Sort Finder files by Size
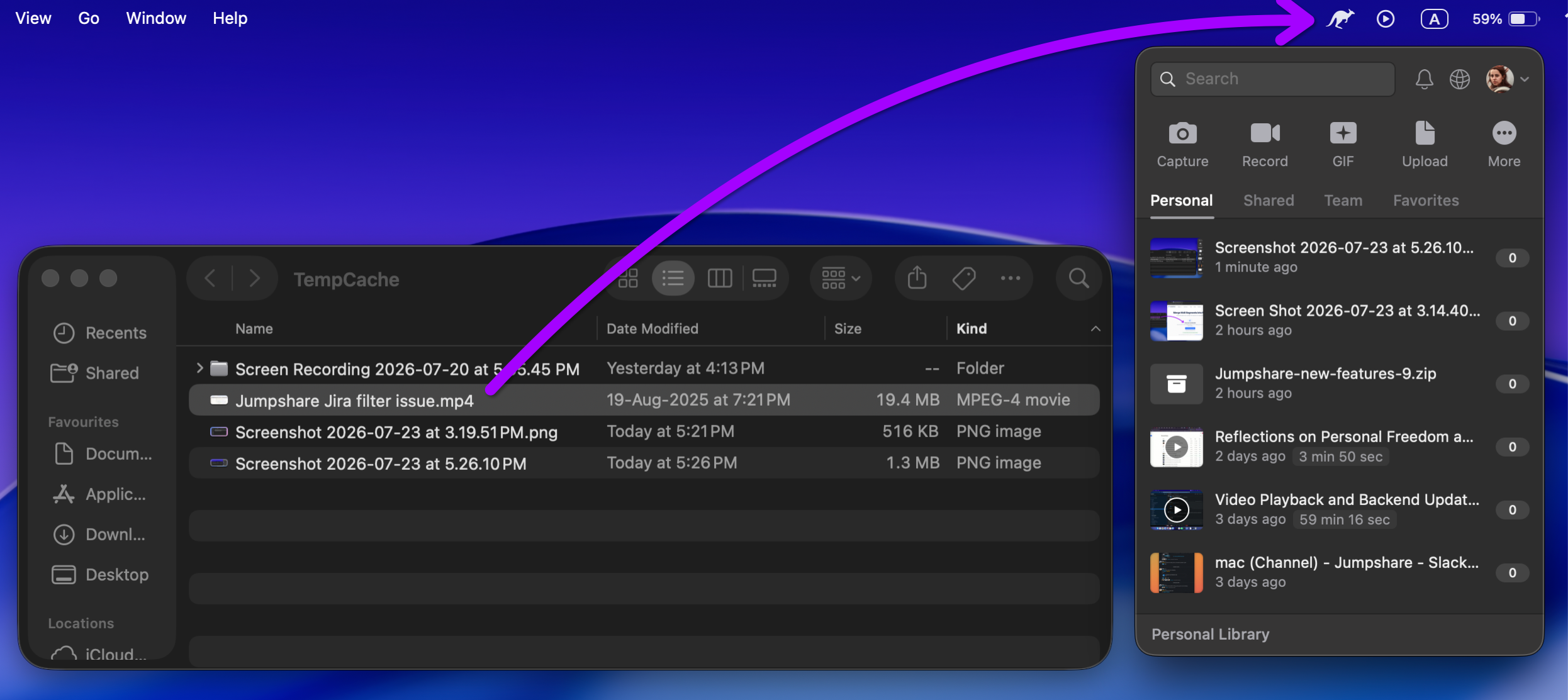The height and width of the screenshot is (700, 1568). pos(848,329)
